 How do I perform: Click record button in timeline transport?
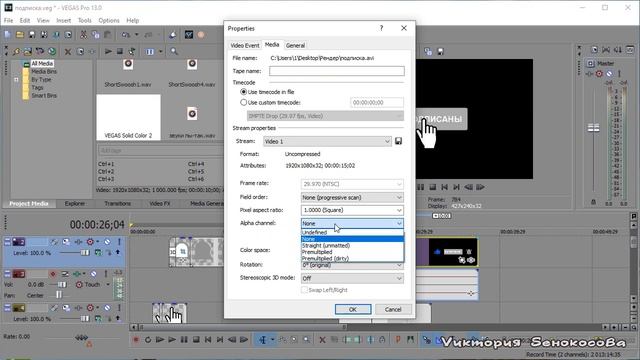click(x=136, y=340)
